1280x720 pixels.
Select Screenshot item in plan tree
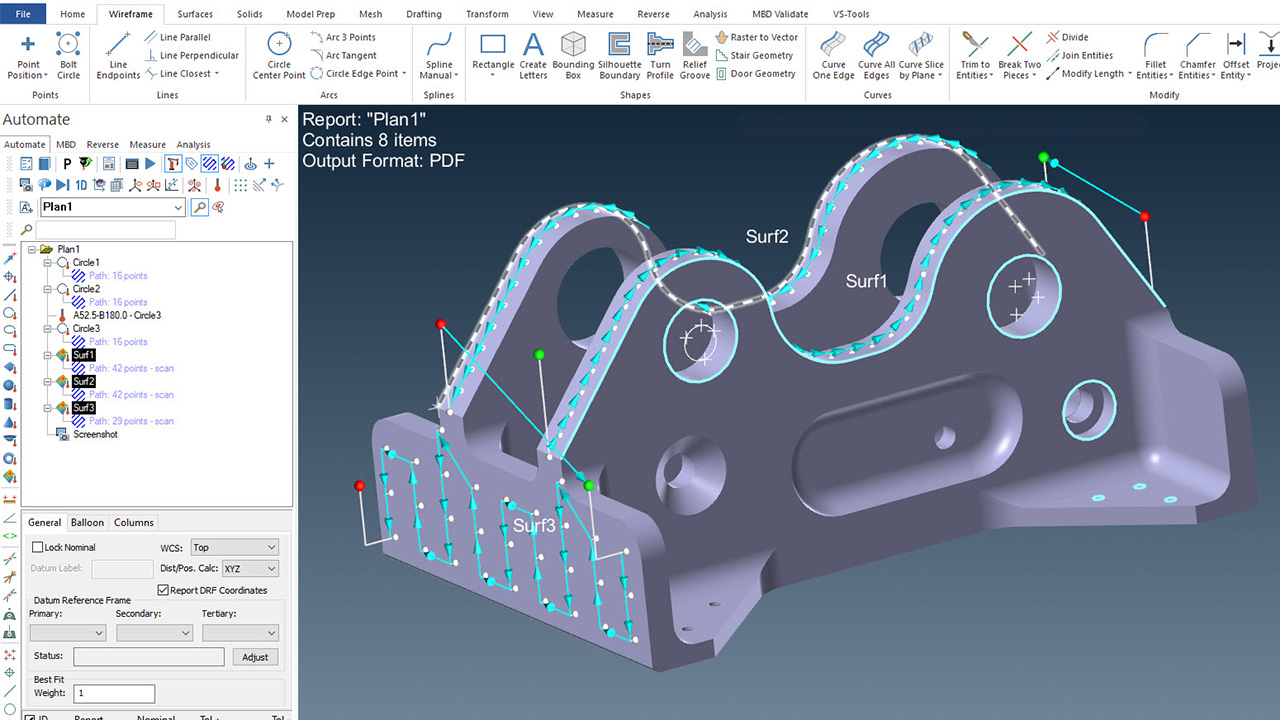coord(95,434)
